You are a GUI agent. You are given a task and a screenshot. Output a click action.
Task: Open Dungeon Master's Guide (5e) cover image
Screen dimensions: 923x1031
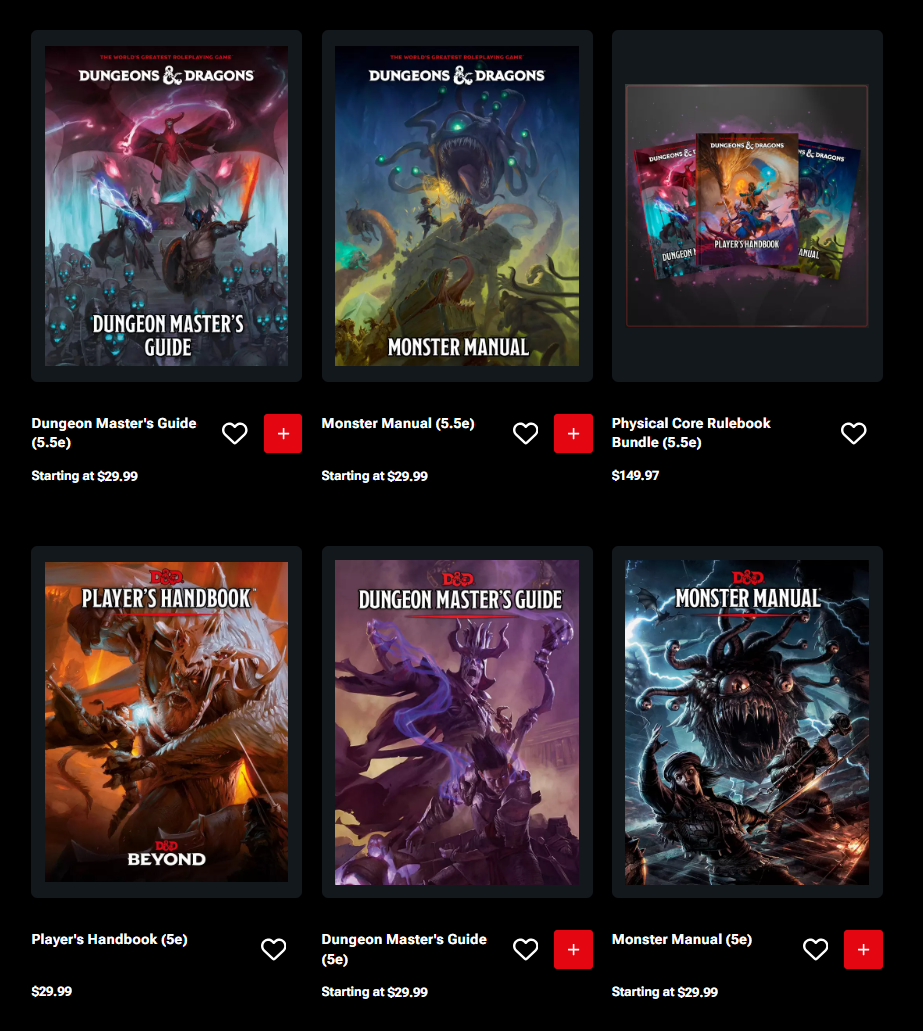457,722
